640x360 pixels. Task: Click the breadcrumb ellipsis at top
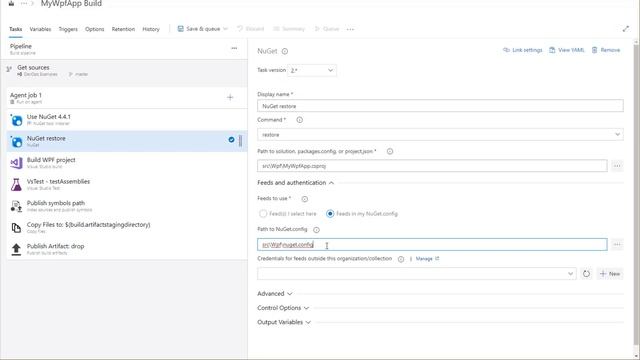pyautogui.click(x=24, y=3)
